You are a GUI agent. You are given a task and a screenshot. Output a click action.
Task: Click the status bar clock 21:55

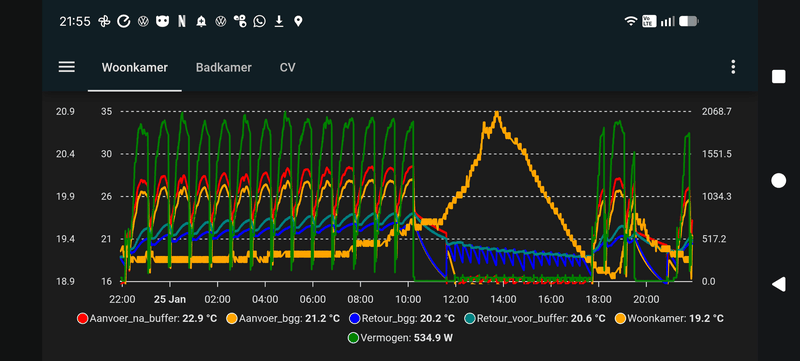[x=75, y=21]
